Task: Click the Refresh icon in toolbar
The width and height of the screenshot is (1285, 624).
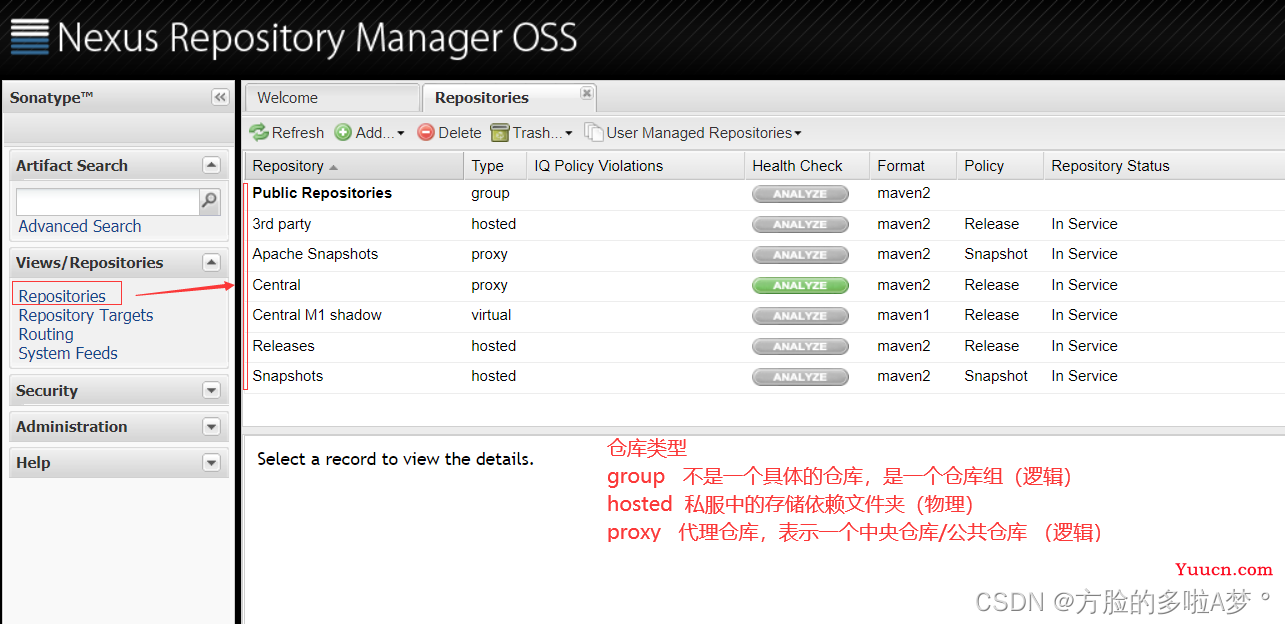Action: [259, 132]
